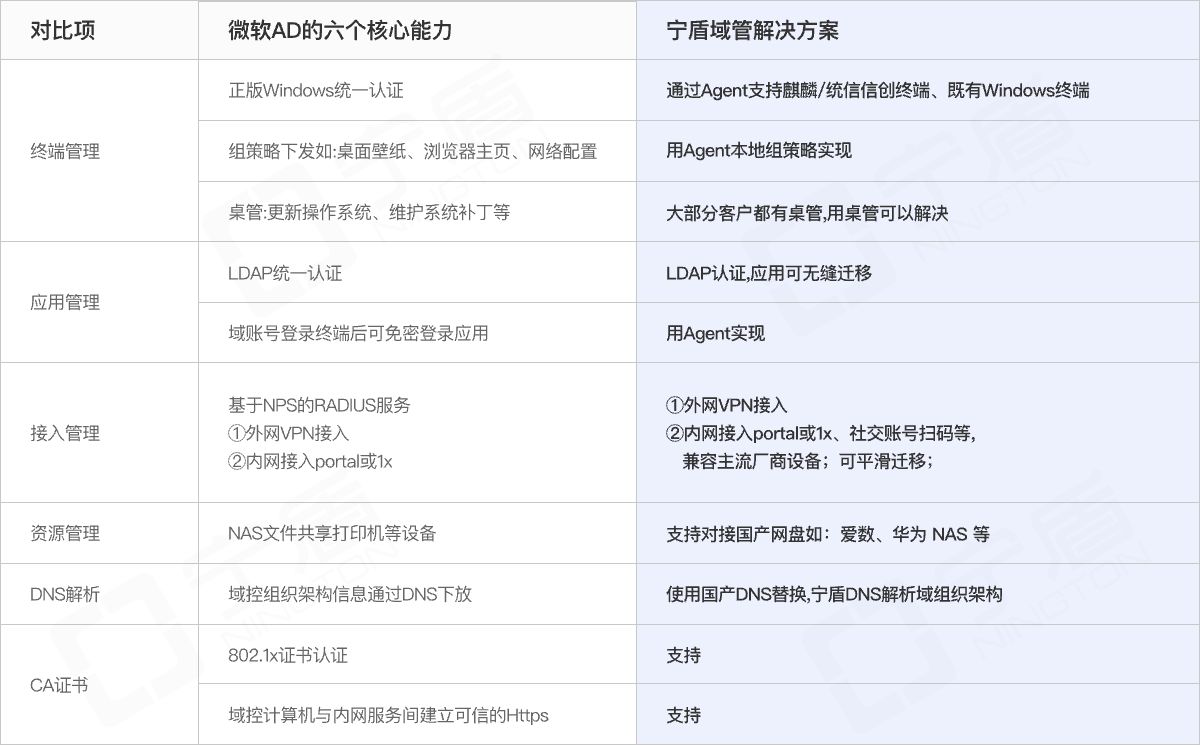Click '支持对接国产网盘如:爱数、华为 NAS 等'
1200x745 pixels.
point(828,534)
